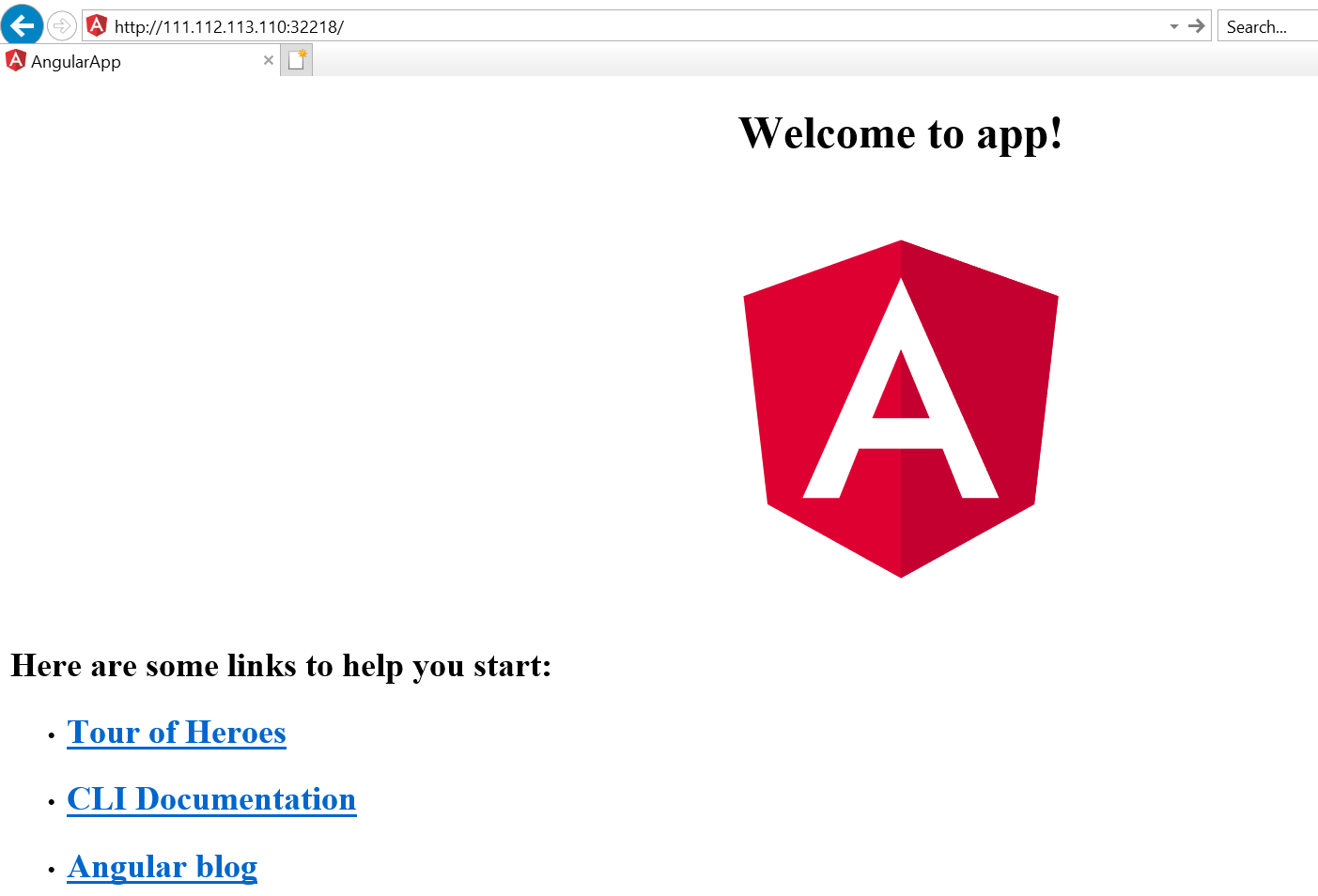Open a new tab with the blank-page button
Screen dimensions: 1318x896
pyautogui.click(x=297, y=60)
